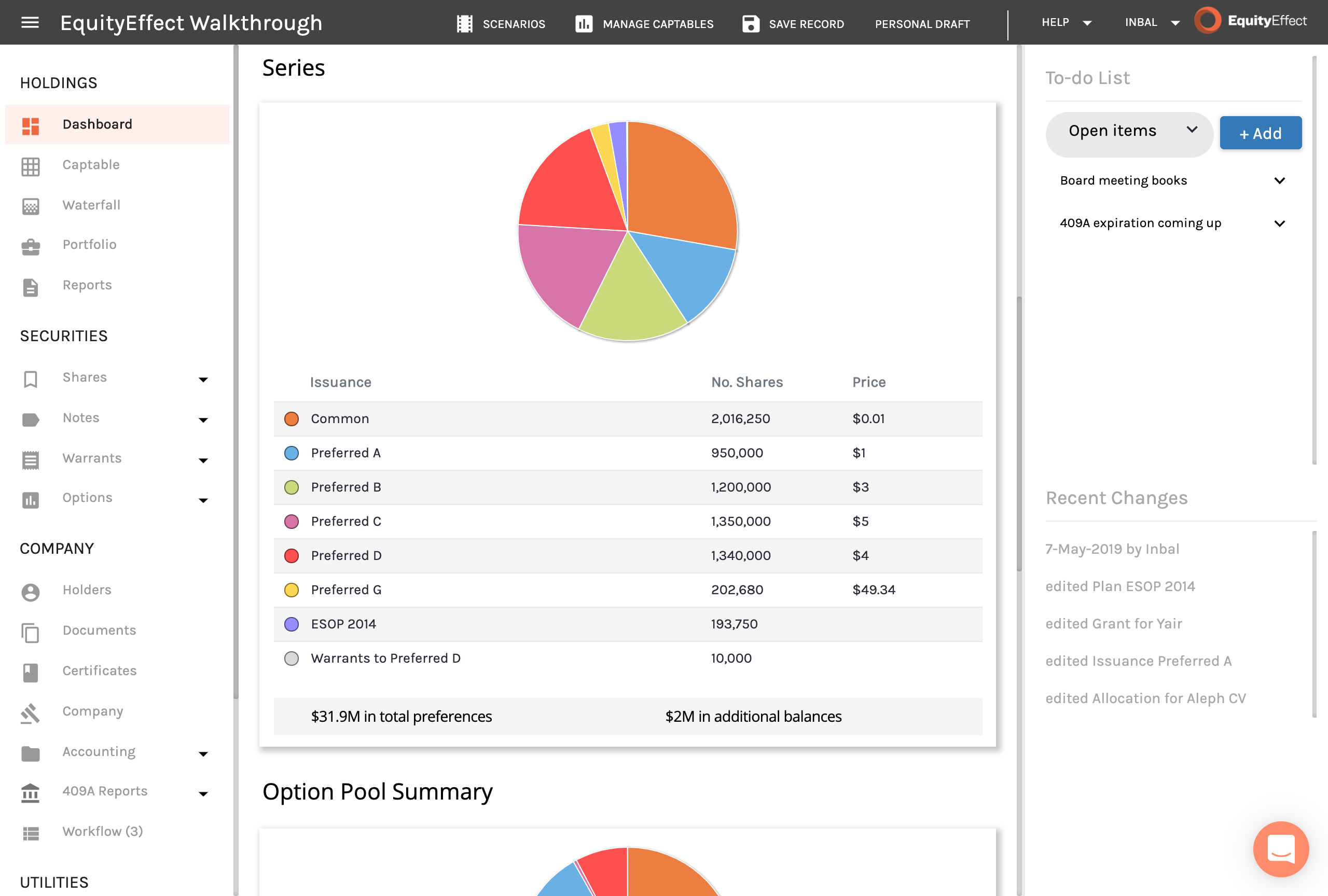
Task: Expand the Shares submenu arrow
Action: click(203, 379)
